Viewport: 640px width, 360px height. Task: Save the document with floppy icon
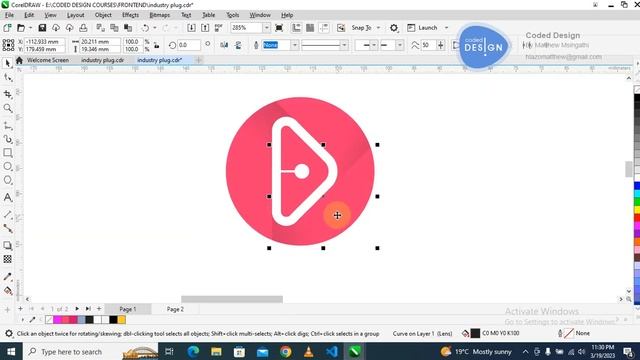pos(42,28)
